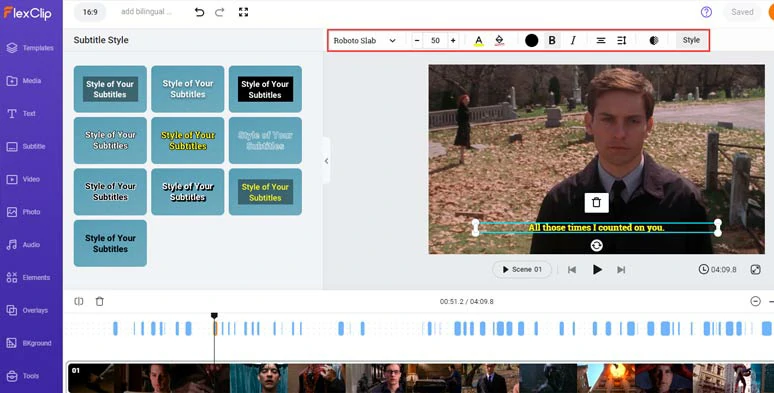This screenshot has height=393, width=774.
Task: Click the Saved status button
Action: [x=742, y=12]
